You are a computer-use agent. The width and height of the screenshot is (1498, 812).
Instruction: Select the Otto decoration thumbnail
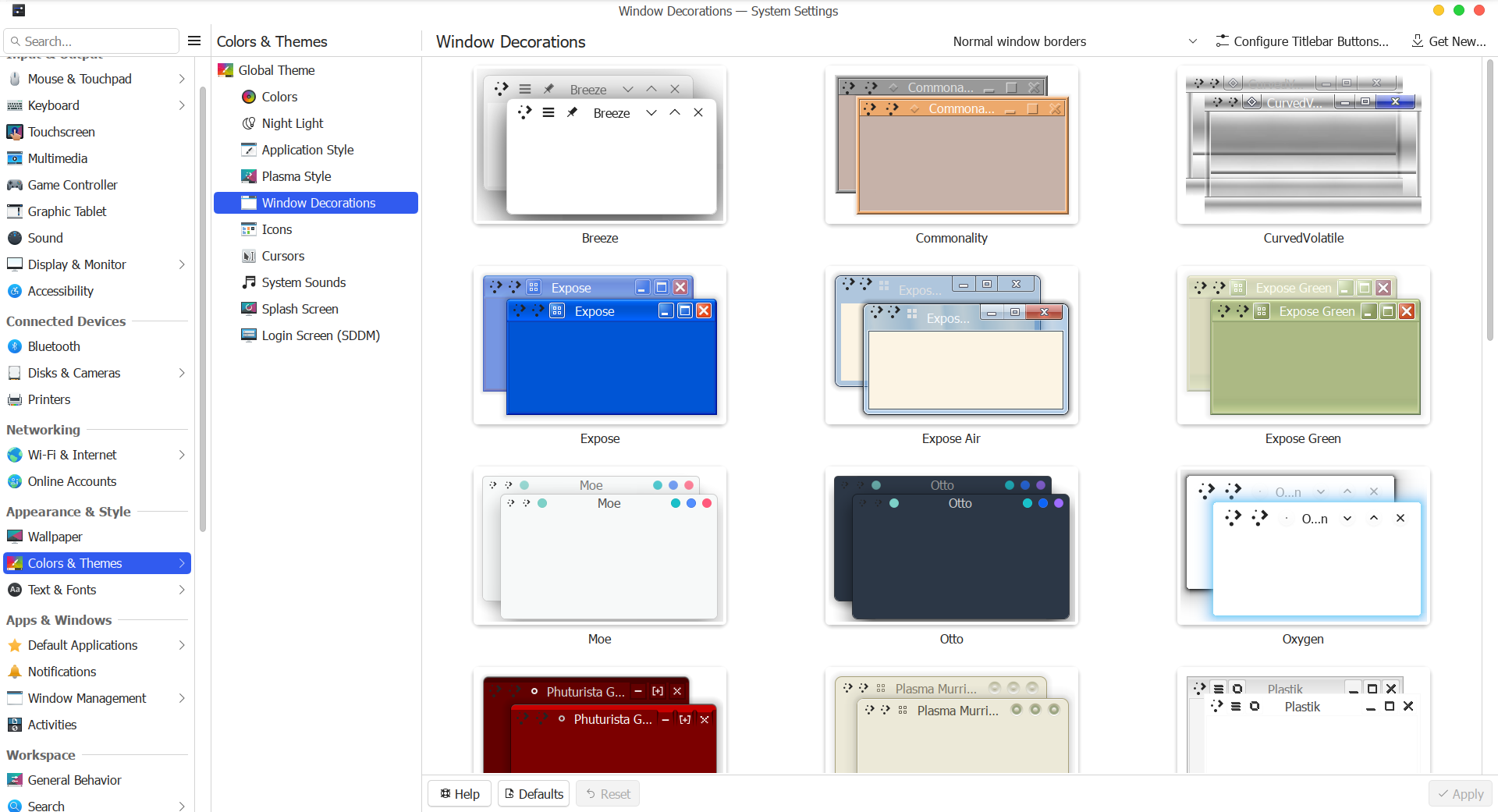pyautogui.click(x=952, y=547)
